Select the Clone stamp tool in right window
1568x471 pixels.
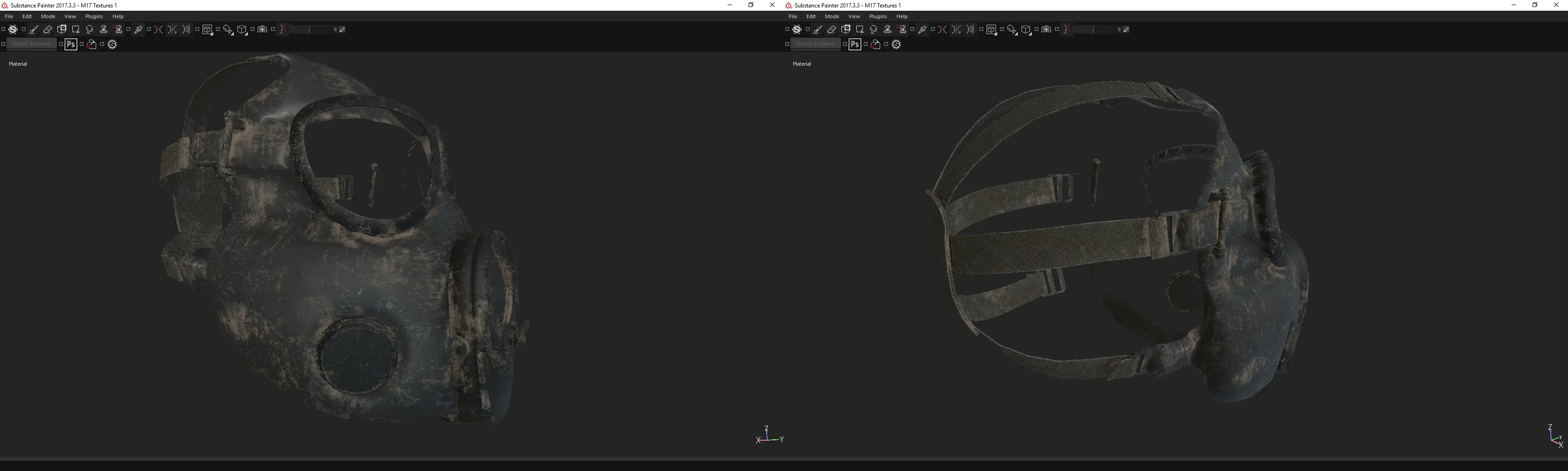point(888,29)
